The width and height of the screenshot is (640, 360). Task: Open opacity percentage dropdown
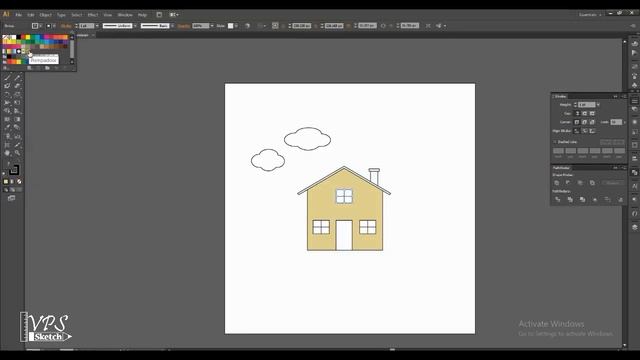click(x=212, y=26)
